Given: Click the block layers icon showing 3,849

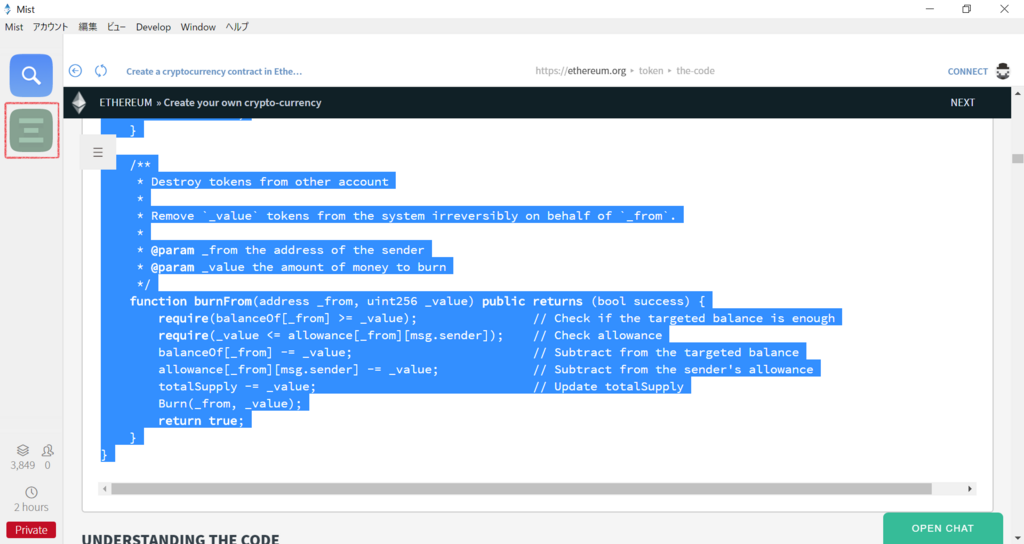Looking at the screenshot, I should tap(23, 450).
